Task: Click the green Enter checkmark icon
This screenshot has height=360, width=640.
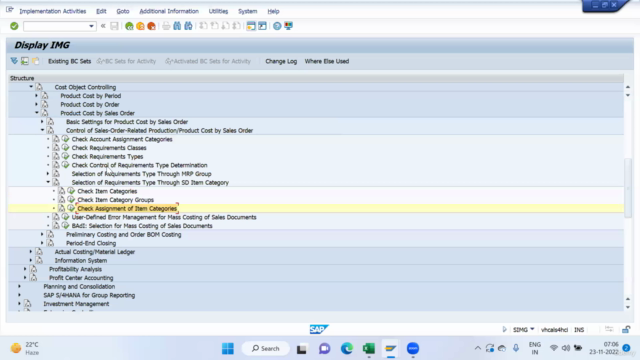Action: [14, 26]
